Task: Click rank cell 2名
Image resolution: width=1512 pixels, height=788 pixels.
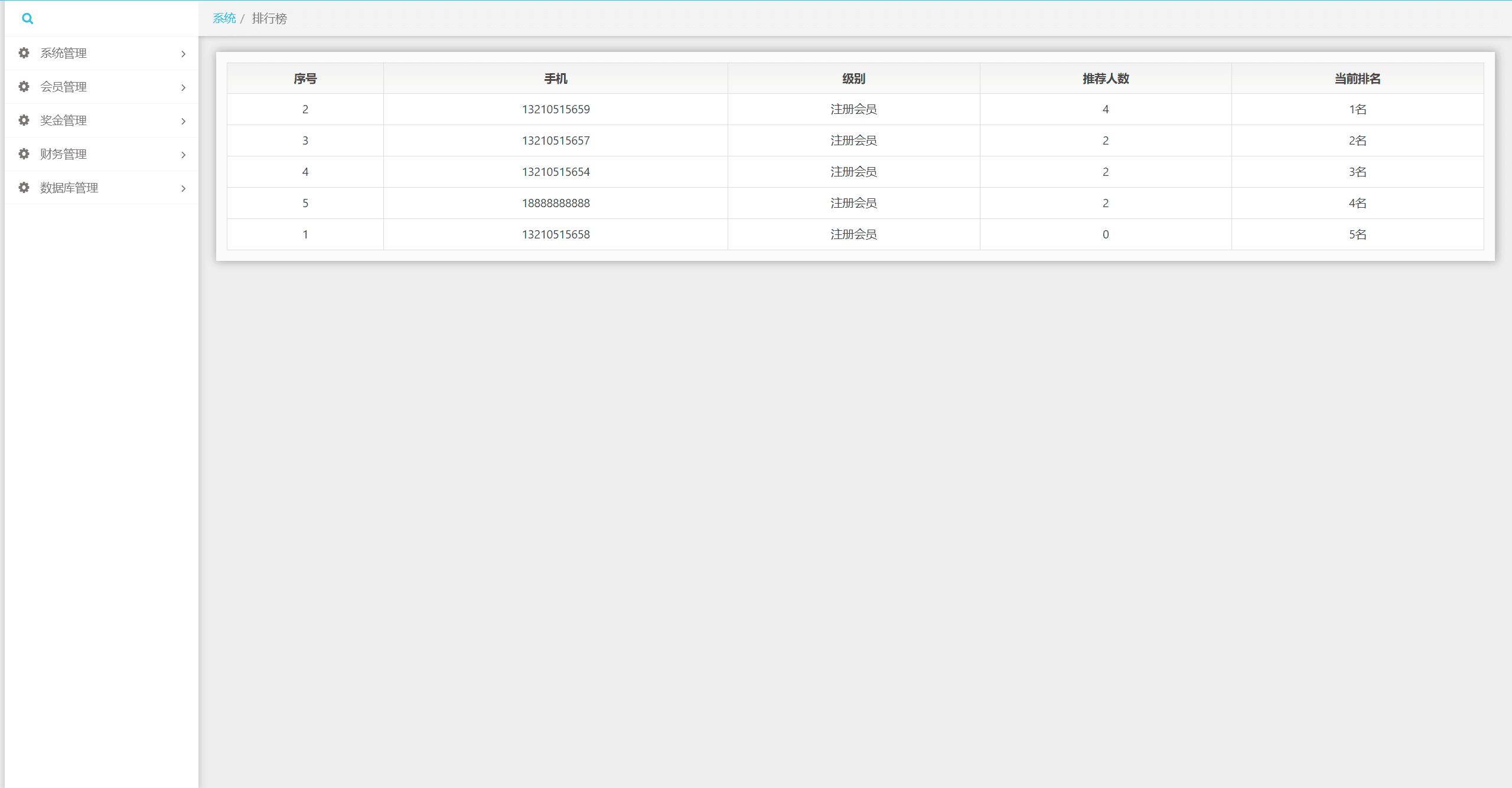Action: point(1358,140)
